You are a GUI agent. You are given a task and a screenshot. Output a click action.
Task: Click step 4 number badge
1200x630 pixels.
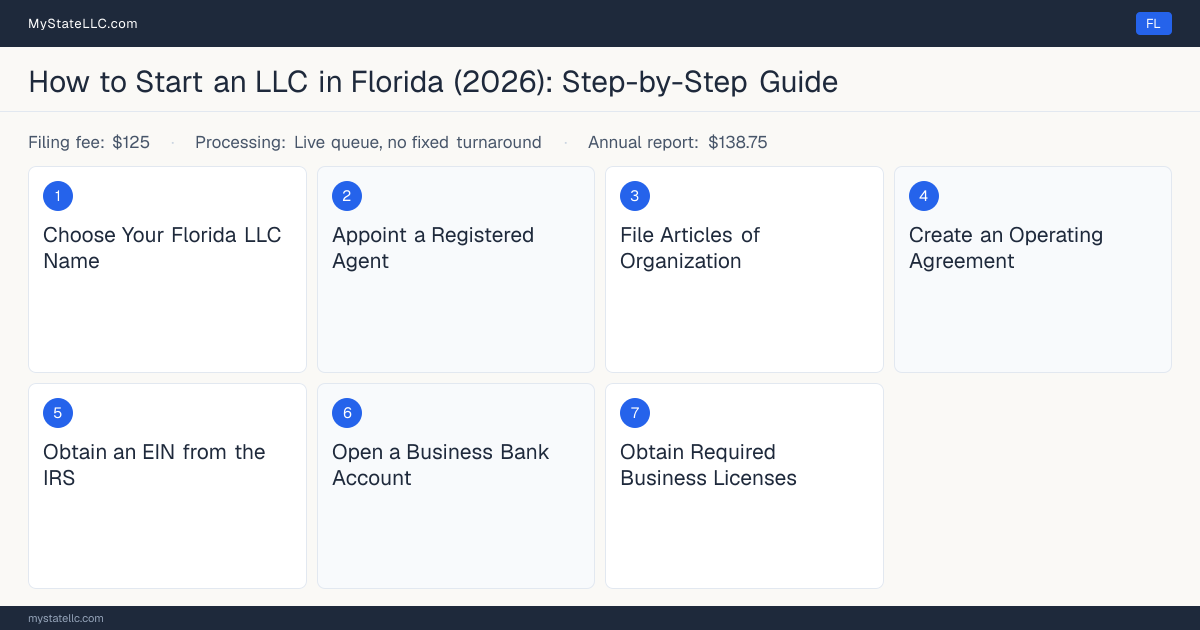924,196
